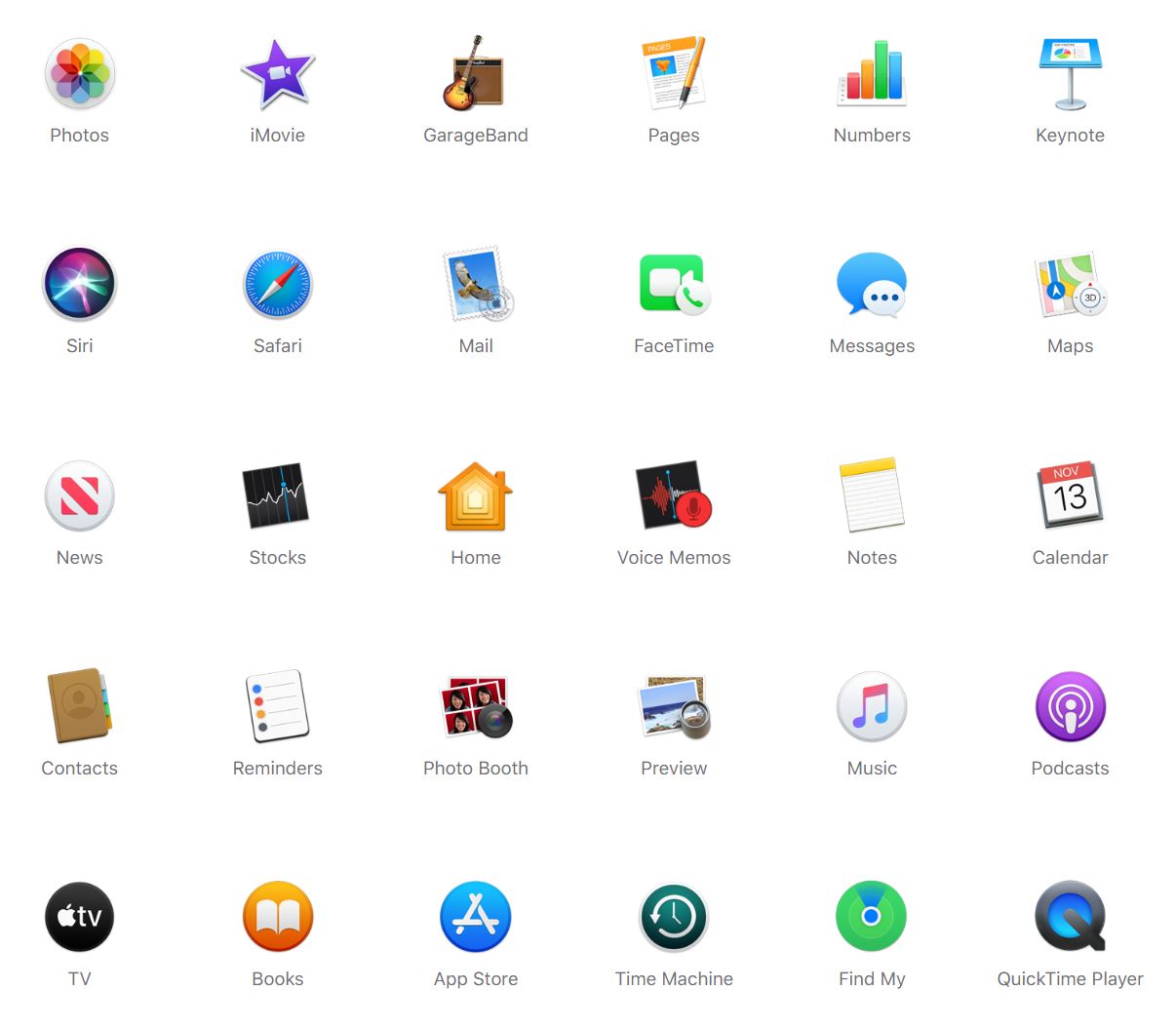Launch the Voice Memos icon

pyautogui.click(x=675, y=495)
